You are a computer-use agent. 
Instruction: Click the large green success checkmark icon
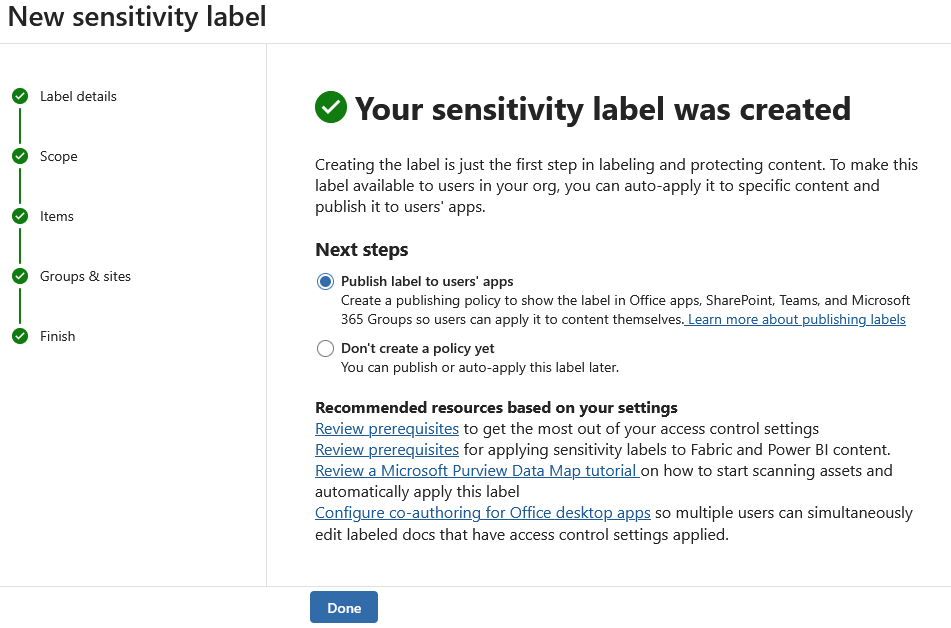(x=331, y=108)
